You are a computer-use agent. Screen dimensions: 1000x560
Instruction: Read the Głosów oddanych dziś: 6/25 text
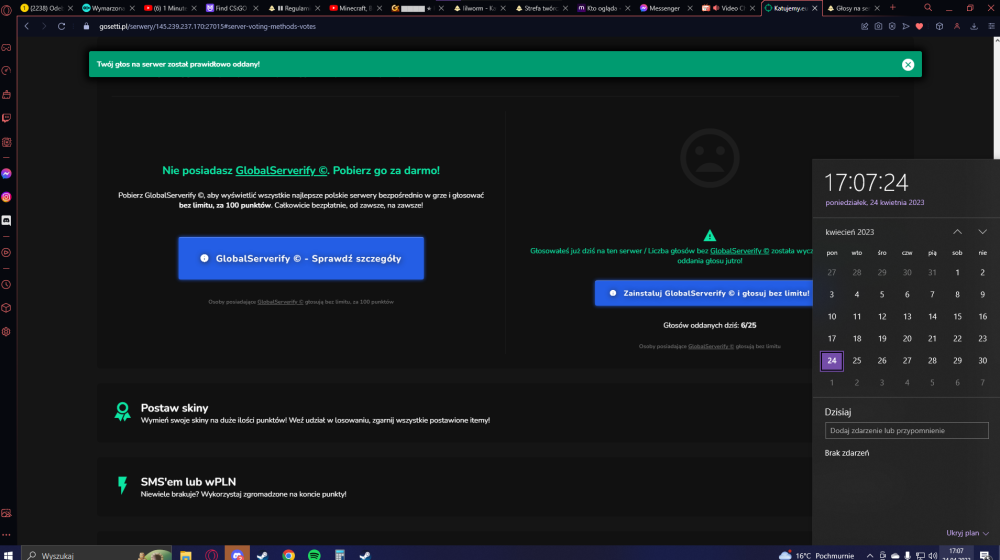pos(709,325)
